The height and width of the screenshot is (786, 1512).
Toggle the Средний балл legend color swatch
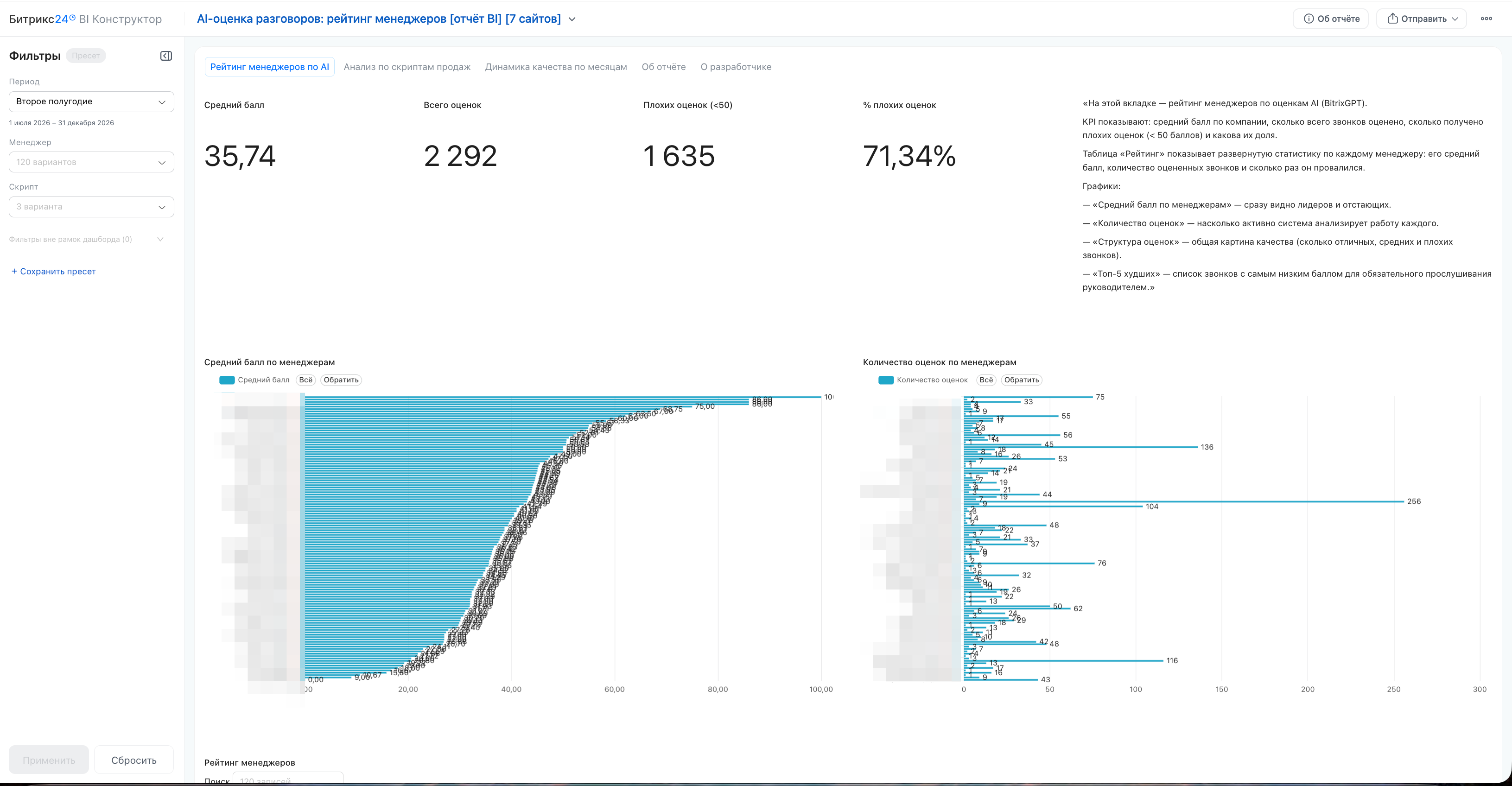[x=227, y=380]
